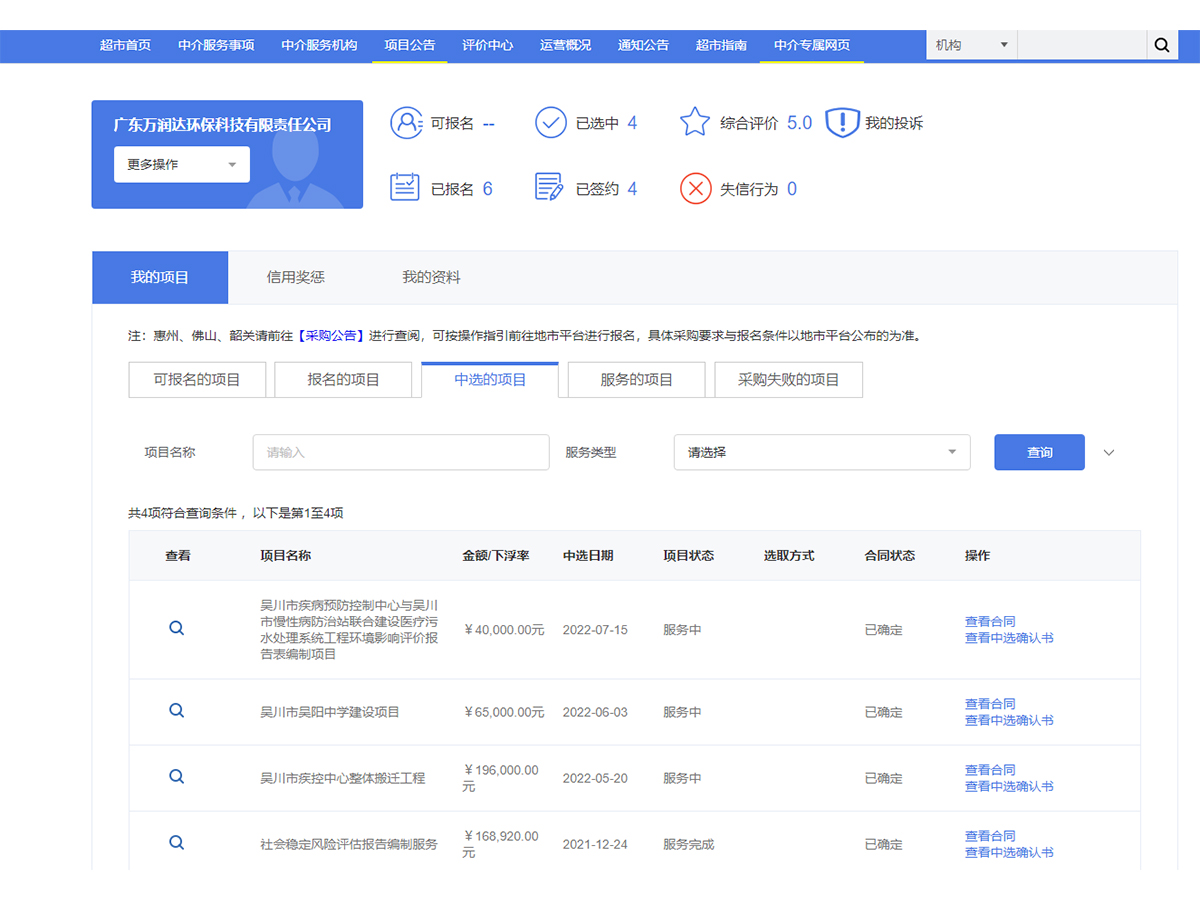Click the 已报名 calendar icon
Screen dimensions: 1200x900
(x=405, y=188)
